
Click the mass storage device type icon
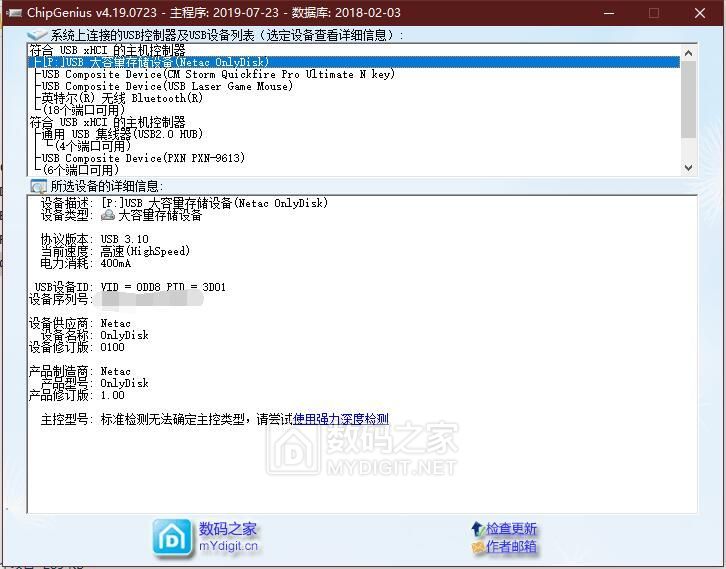108,214
